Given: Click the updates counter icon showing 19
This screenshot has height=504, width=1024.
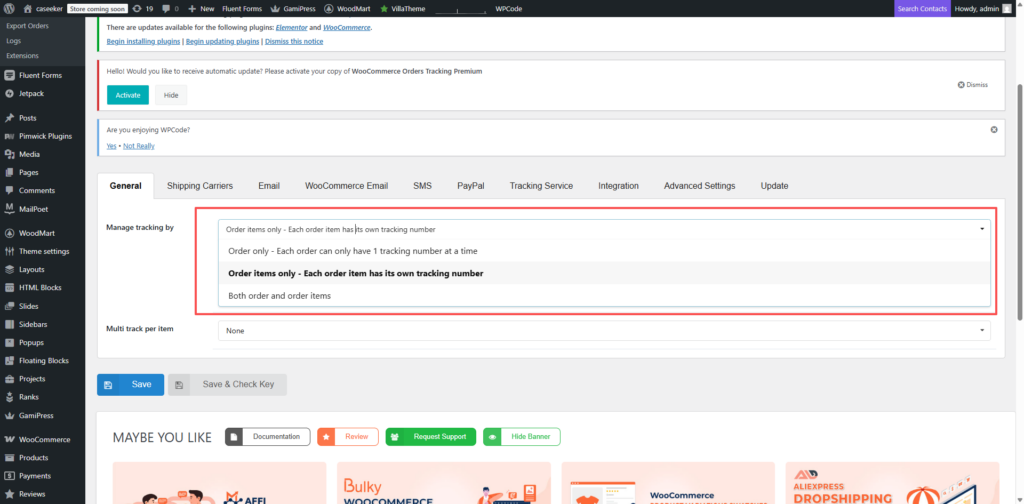Looking at the screenshot, I should [x=136, y=8].
